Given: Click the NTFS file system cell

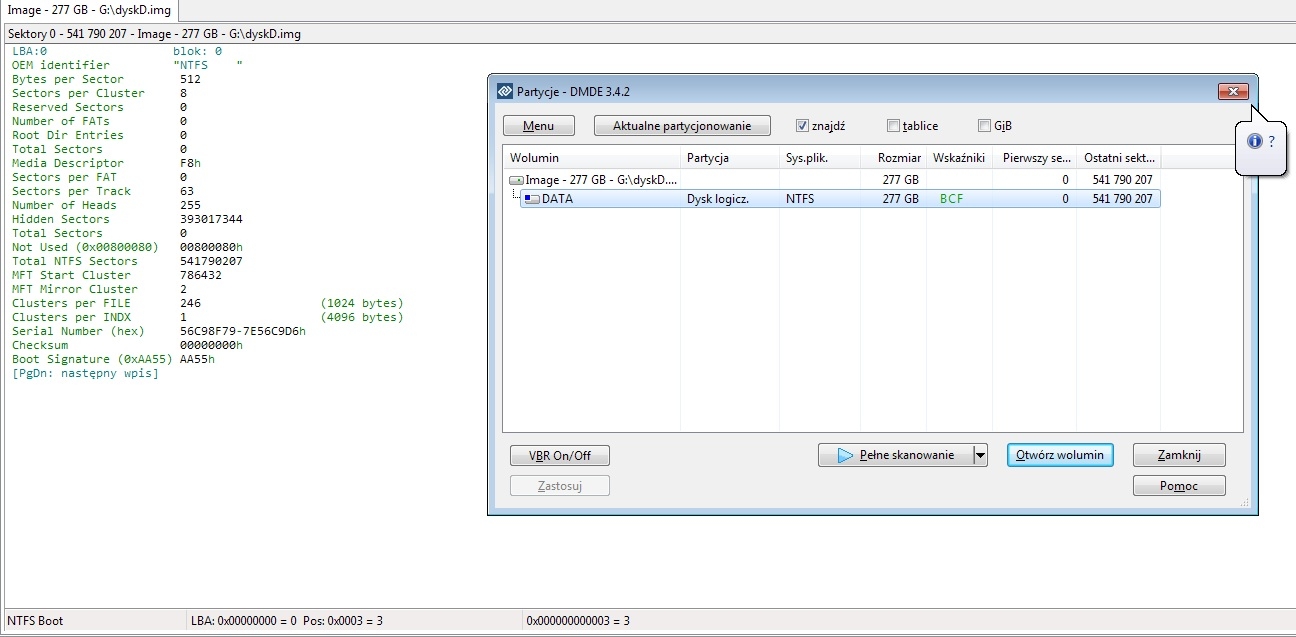Looking at the screenshot, I should click(800, 199).
